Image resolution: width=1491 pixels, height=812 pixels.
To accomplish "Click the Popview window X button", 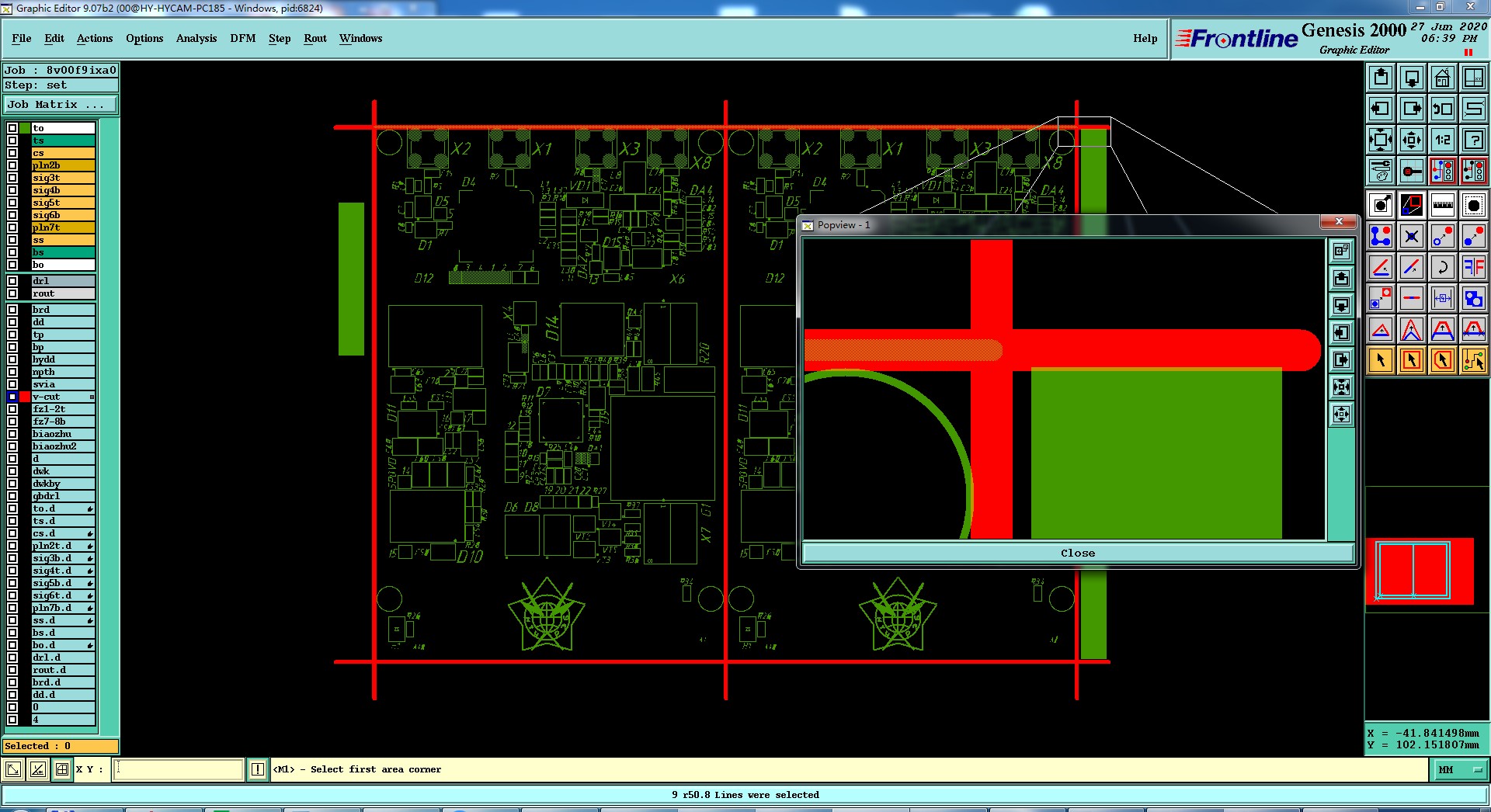I will point(1339,222).
